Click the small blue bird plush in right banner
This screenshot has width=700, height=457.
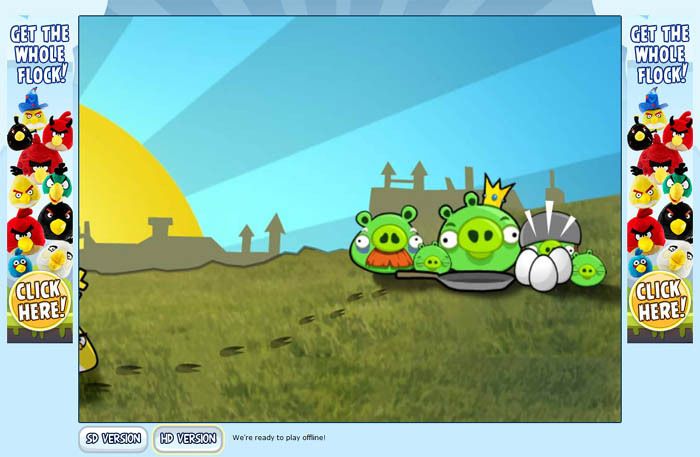(640, 263)
